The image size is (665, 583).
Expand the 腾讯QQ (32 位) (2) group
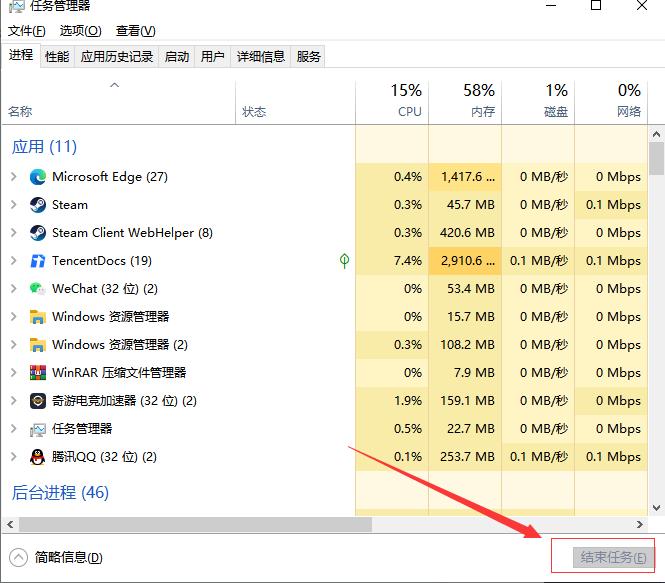tap(14, 457)
